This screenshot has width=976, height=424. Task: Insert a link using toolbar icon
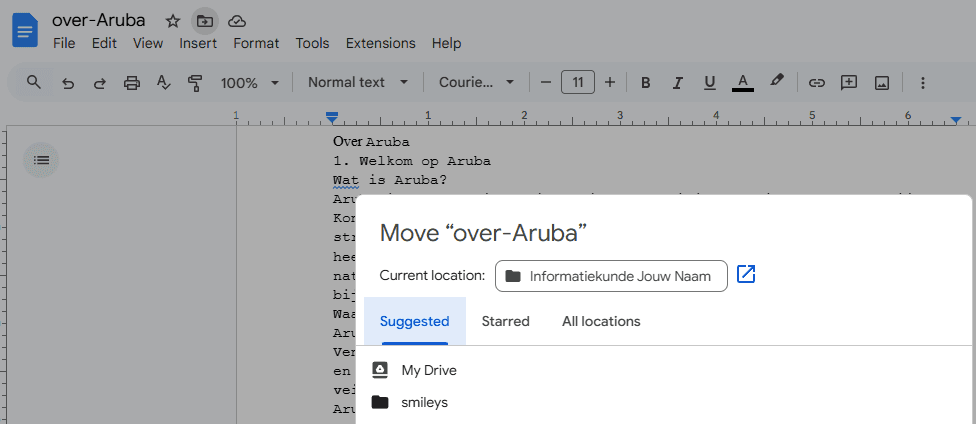tap(816, 82)
